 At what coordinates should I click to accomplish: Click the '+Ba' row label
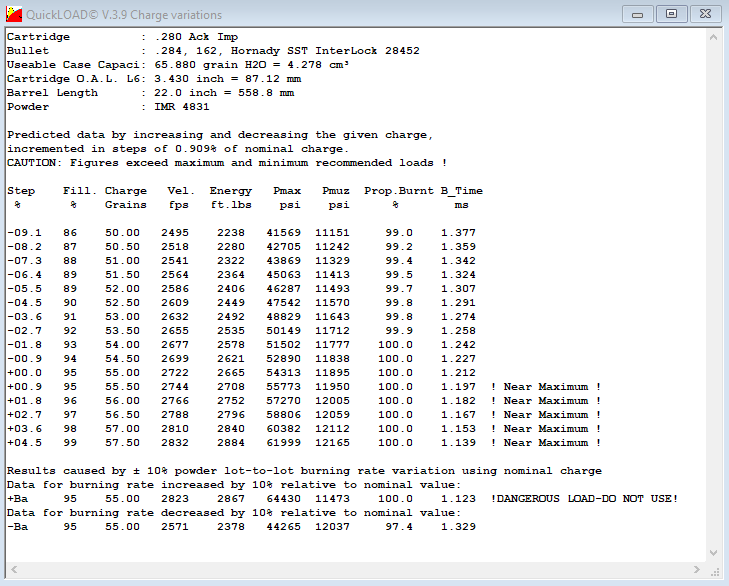[x=17, y=499]
